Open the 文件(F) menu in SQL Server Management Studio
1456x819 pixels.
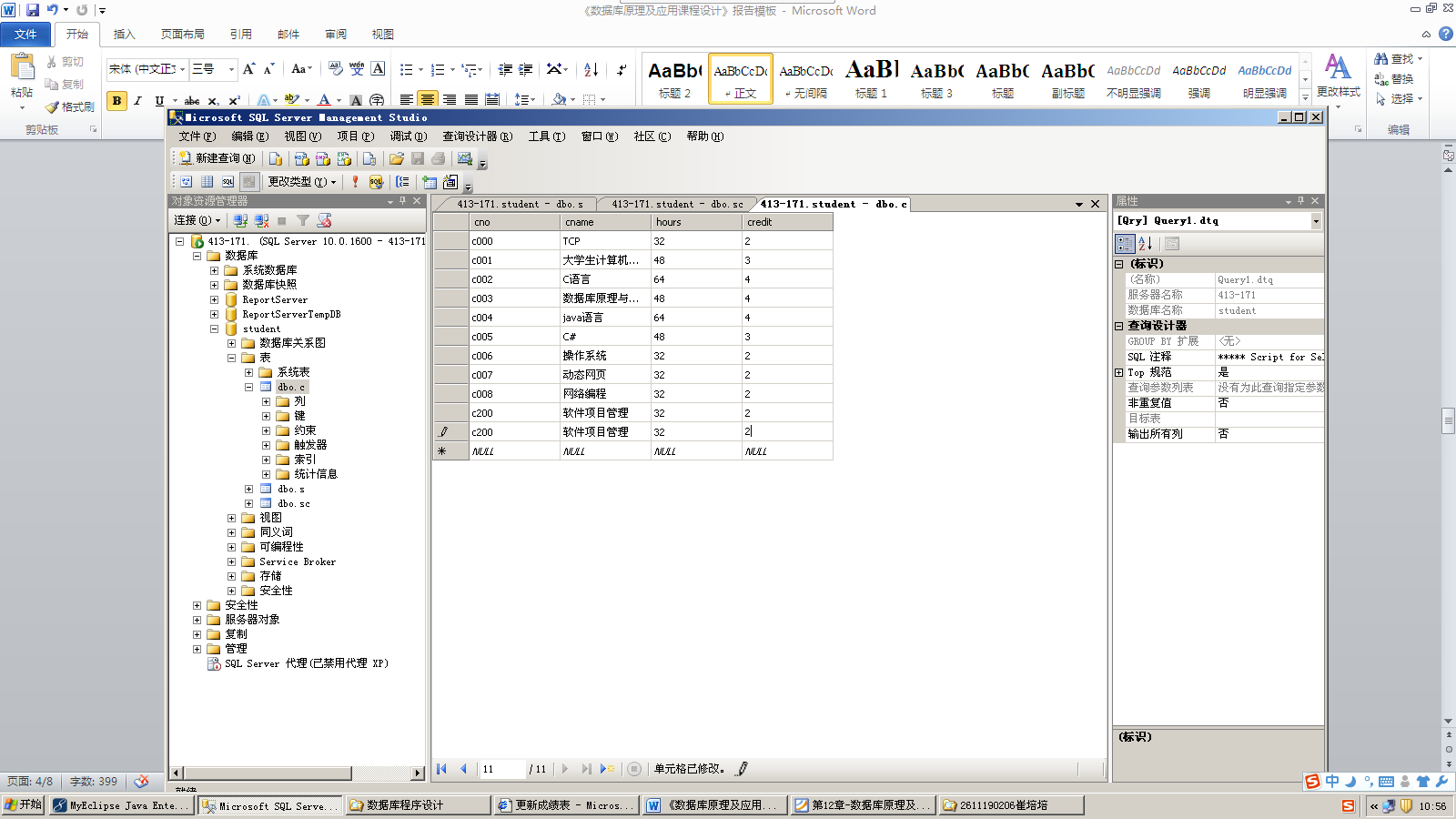coord(197,136)
